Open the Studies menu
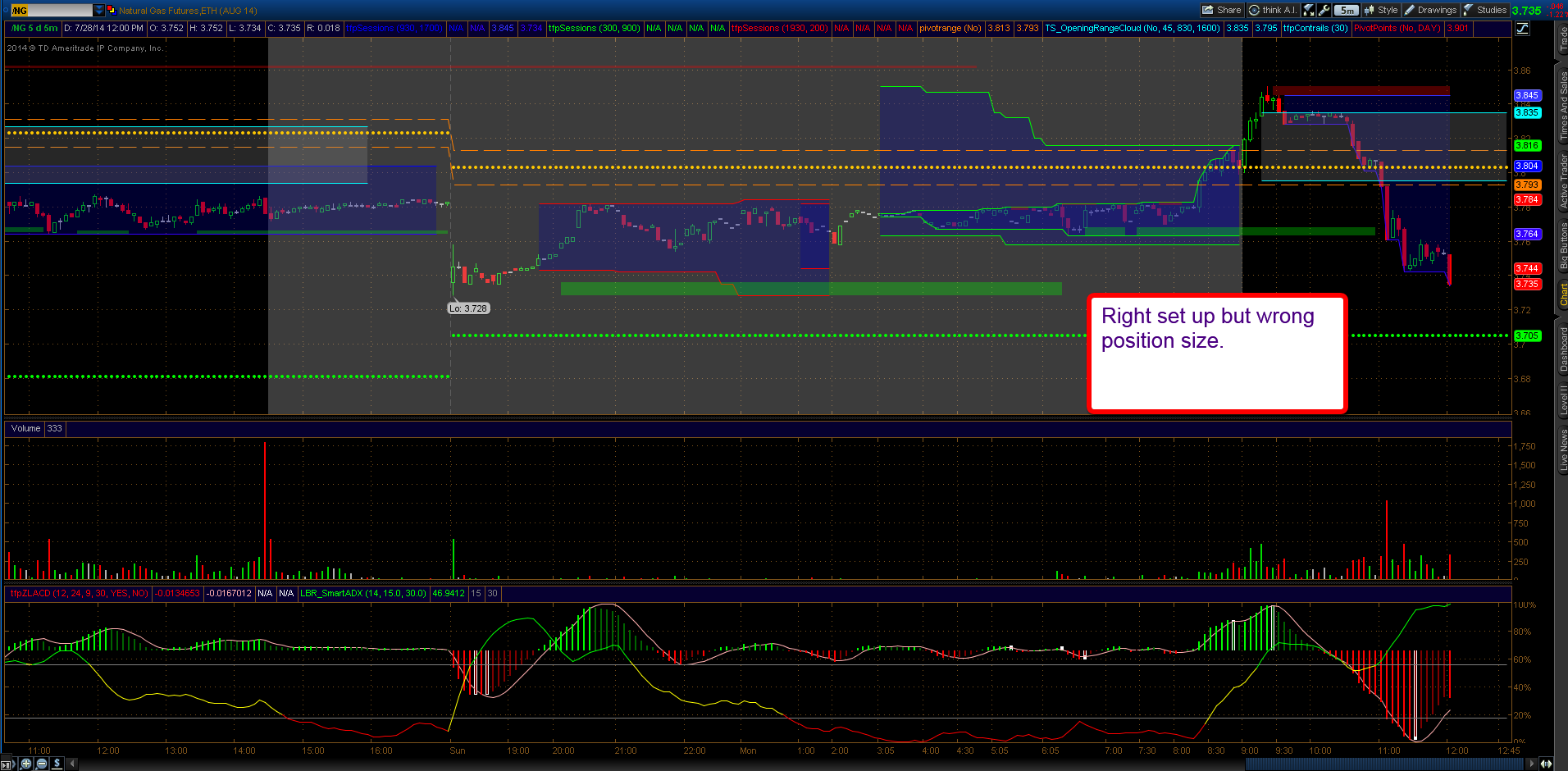1568x771 pixels. (1485, 11)
